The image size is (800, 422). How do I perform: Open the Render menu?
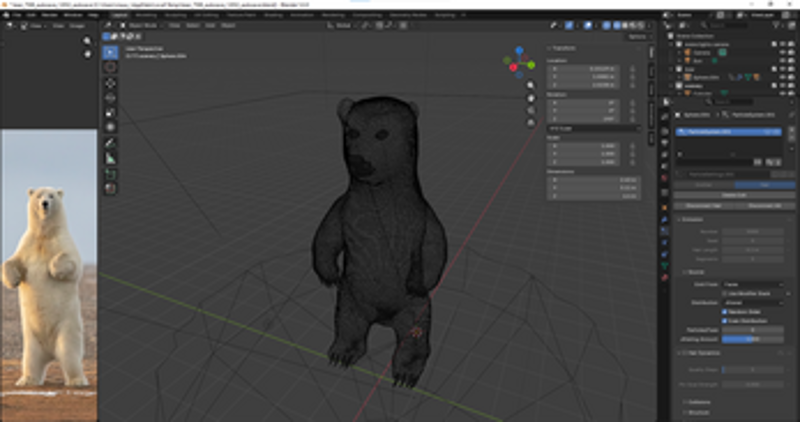pyautogui.click(x=49, y=15)
